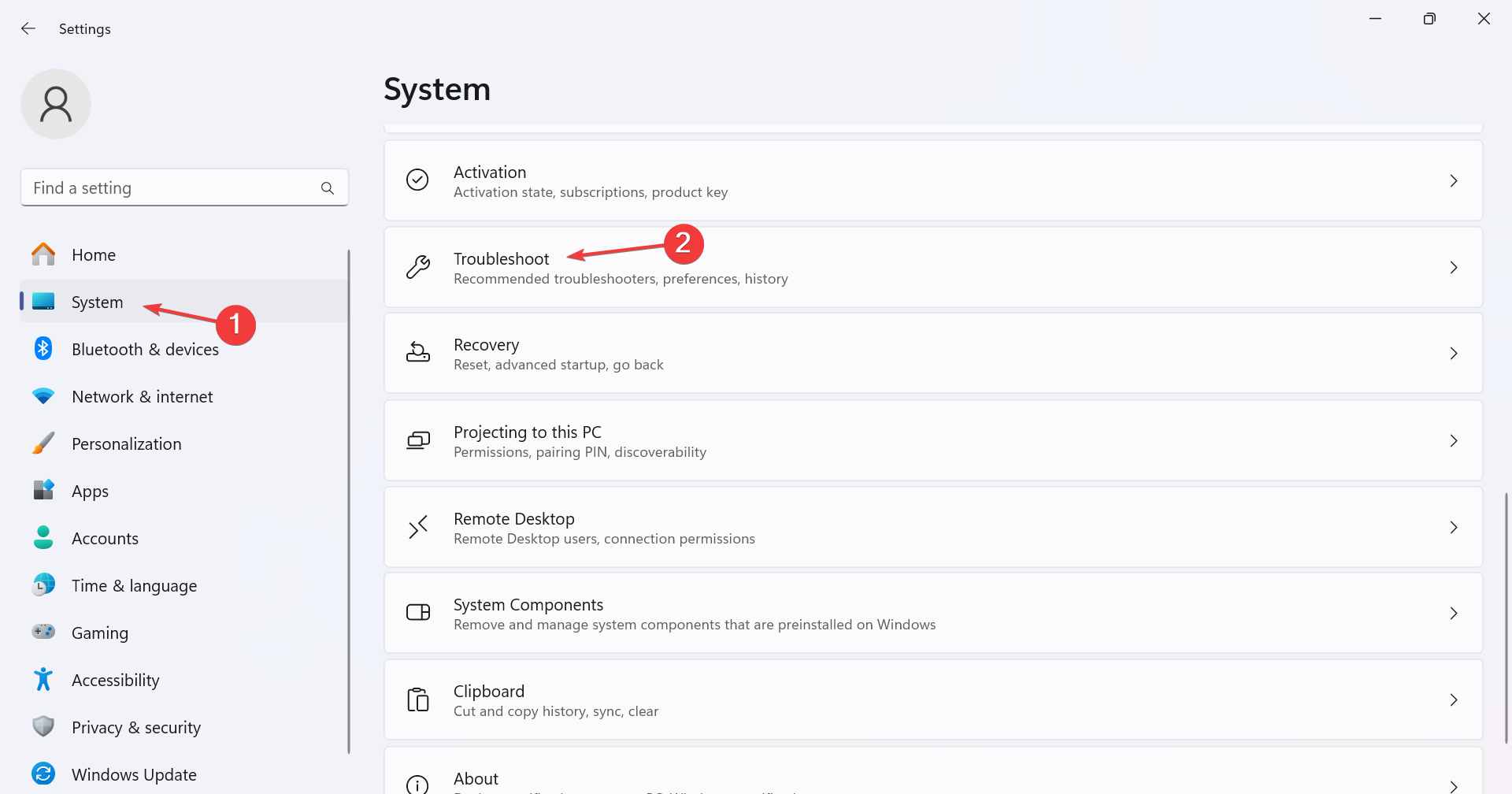Click the search magnifier icon

(328, 188)
